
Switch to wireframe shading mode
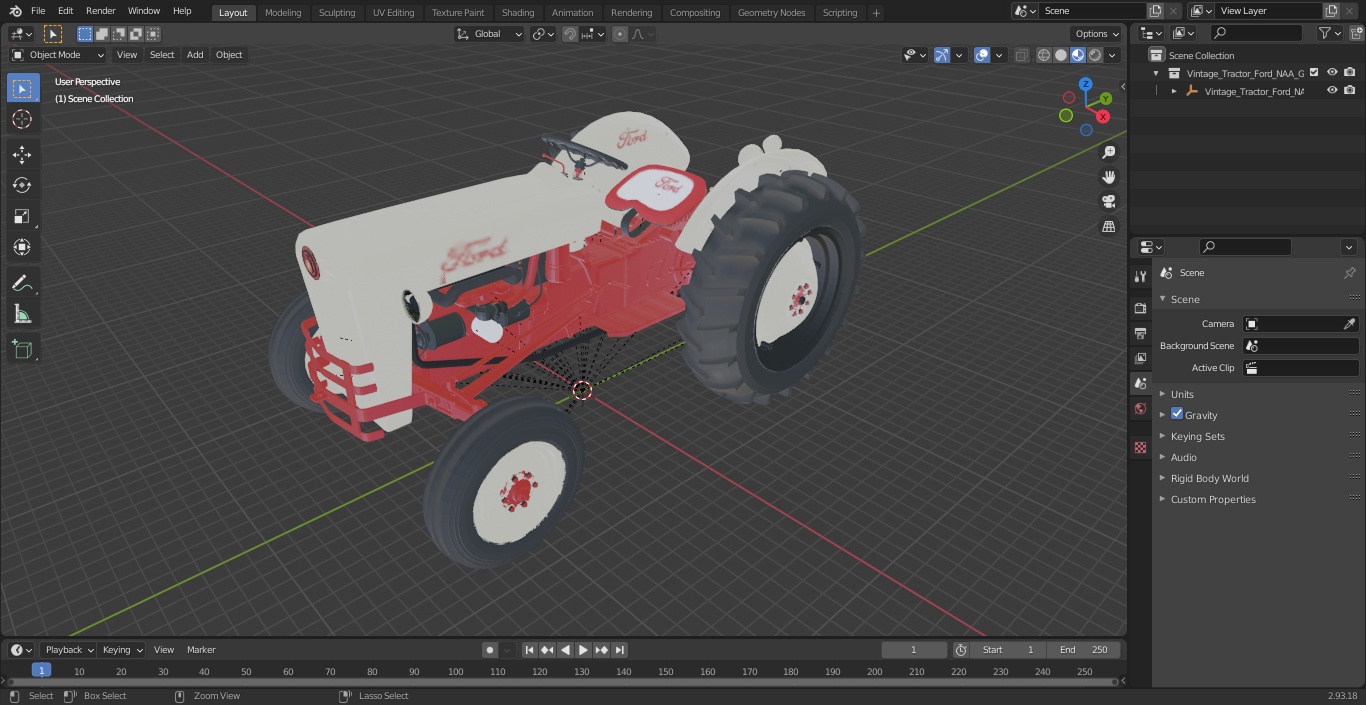[x=1044, y=55]
